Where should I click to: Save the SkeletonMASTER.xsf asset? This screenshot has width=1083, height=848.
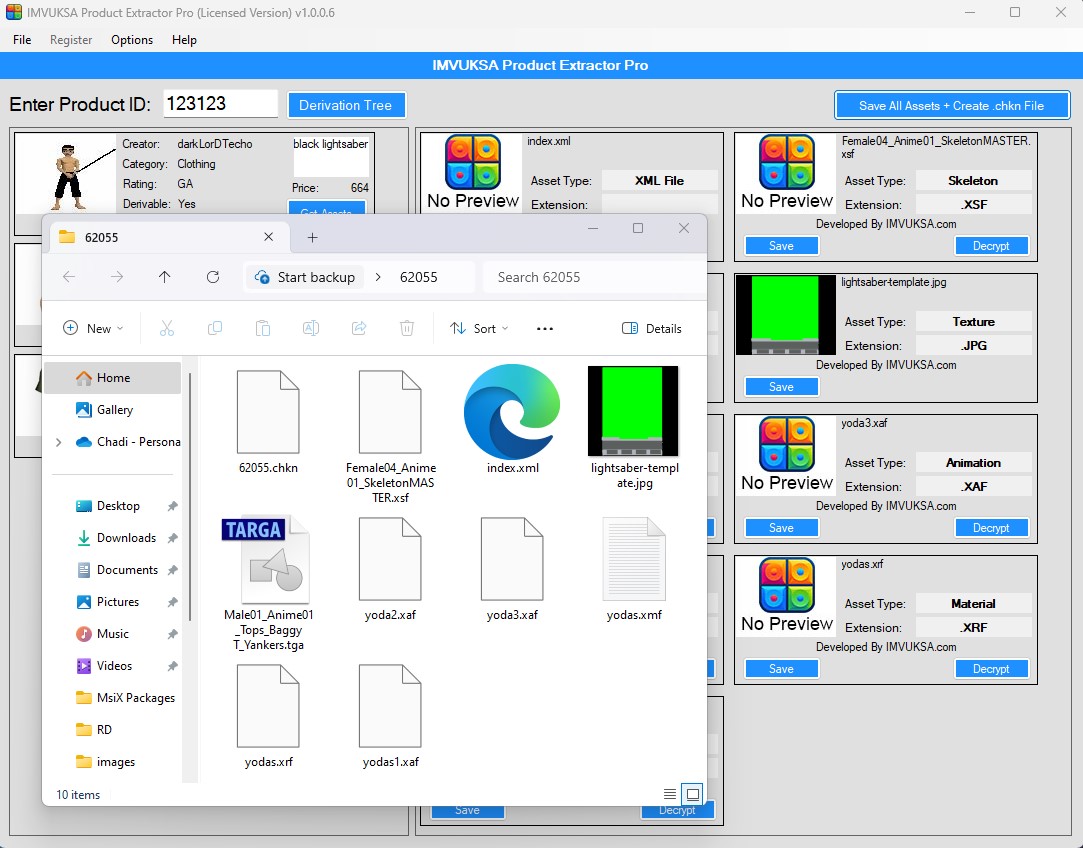(x=781, y=246)
